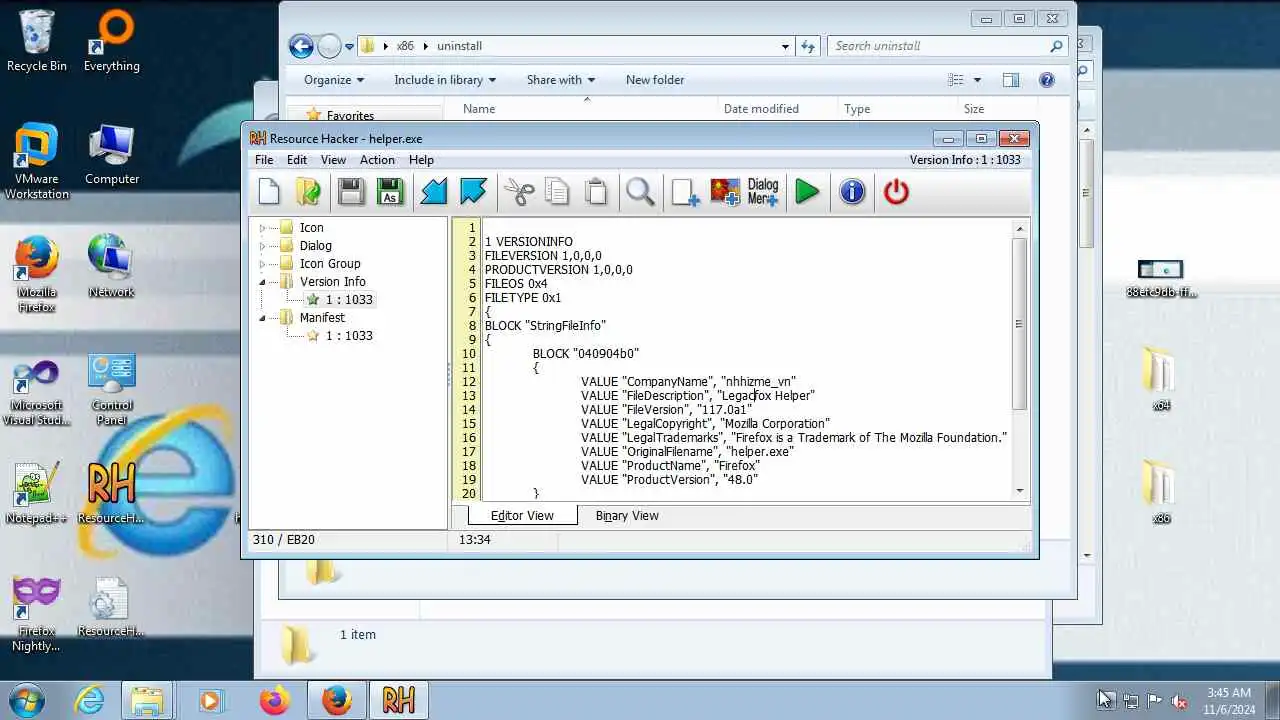Viewport: 1280px width, 720px height.
Task: Click the Explorer refresh button
Action: click(x=809, y=46)
